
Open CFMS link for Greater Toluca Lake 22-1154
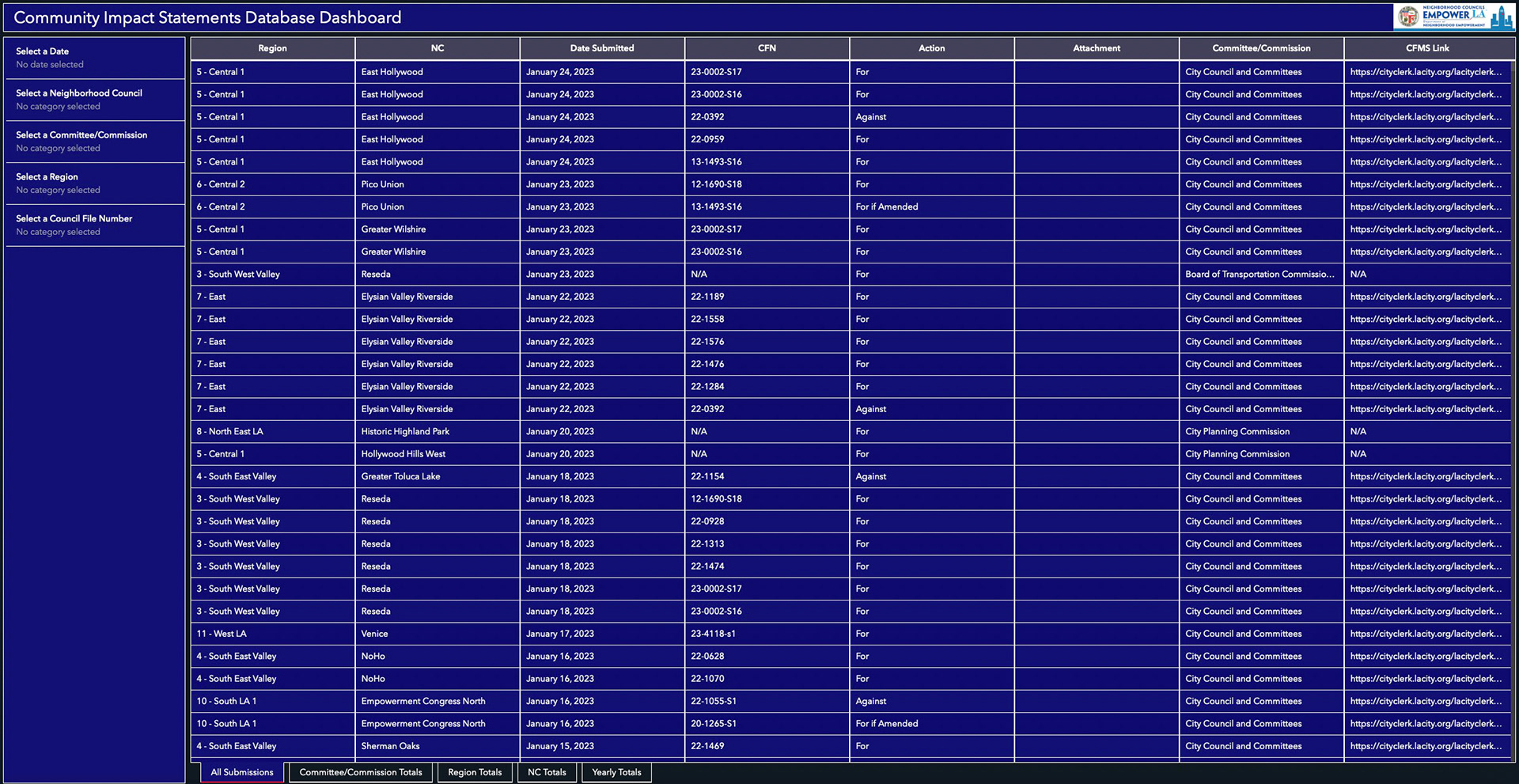[1426, 476]
